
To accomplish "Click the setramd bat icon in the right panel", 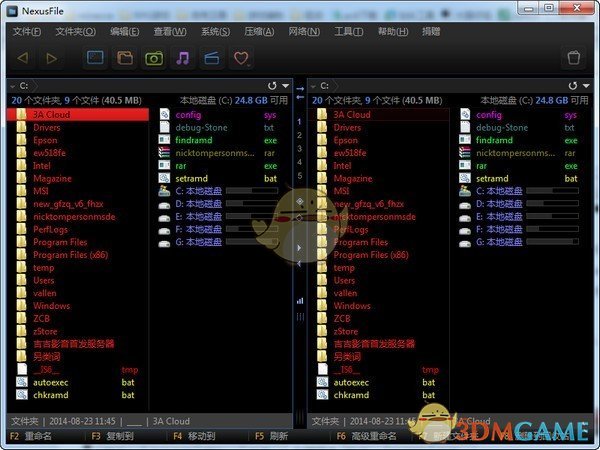I will point(465,178).
